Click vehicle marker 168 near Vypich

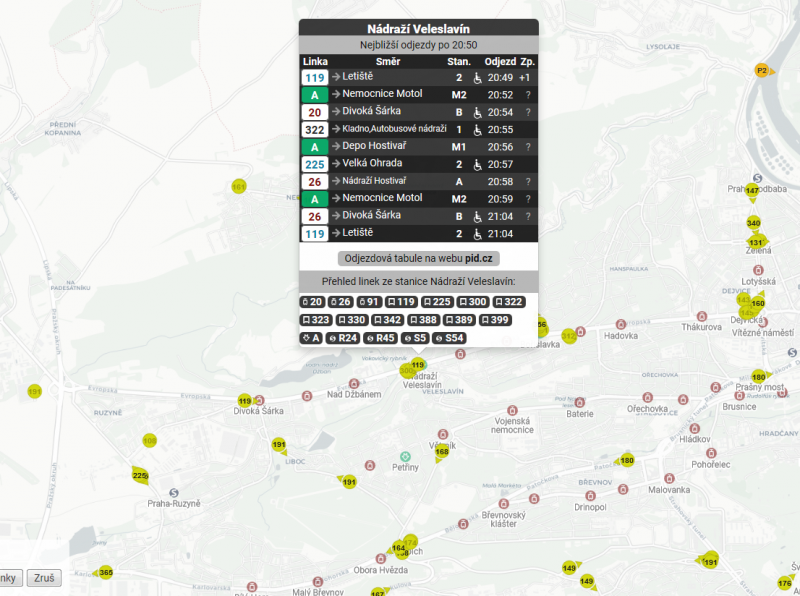442,452
